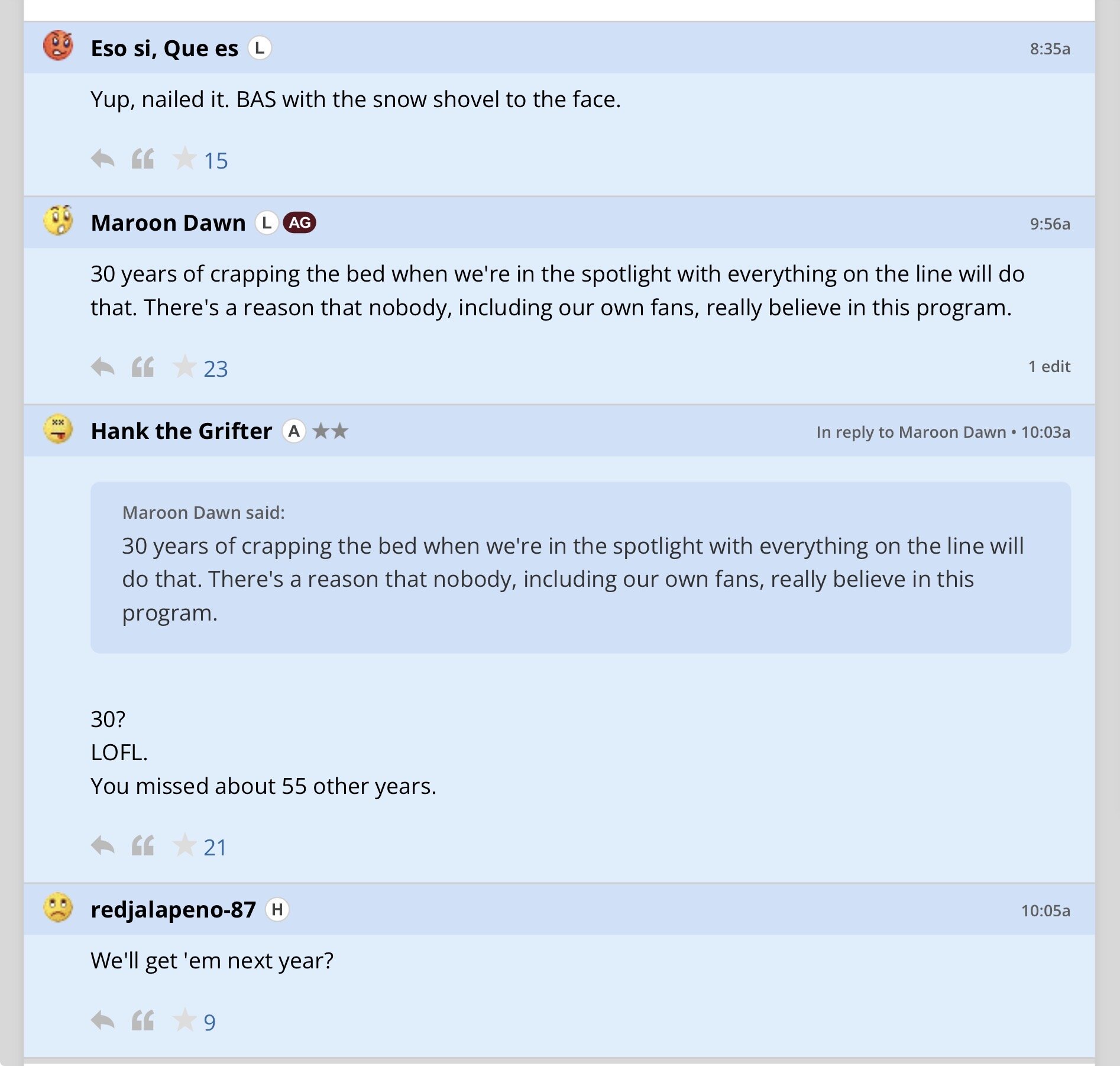
Task: Click redjalapeno-87's sad face avatar
Action: (x=58, y=908)
